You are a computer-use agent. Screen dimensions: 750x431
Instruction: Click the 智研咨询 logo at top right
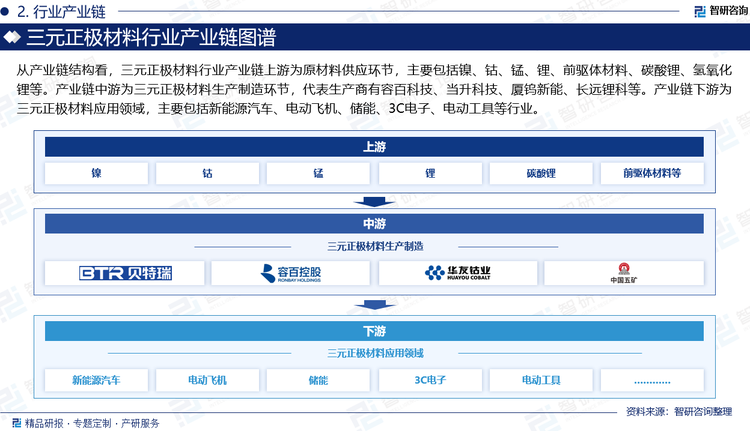point(721,11)
